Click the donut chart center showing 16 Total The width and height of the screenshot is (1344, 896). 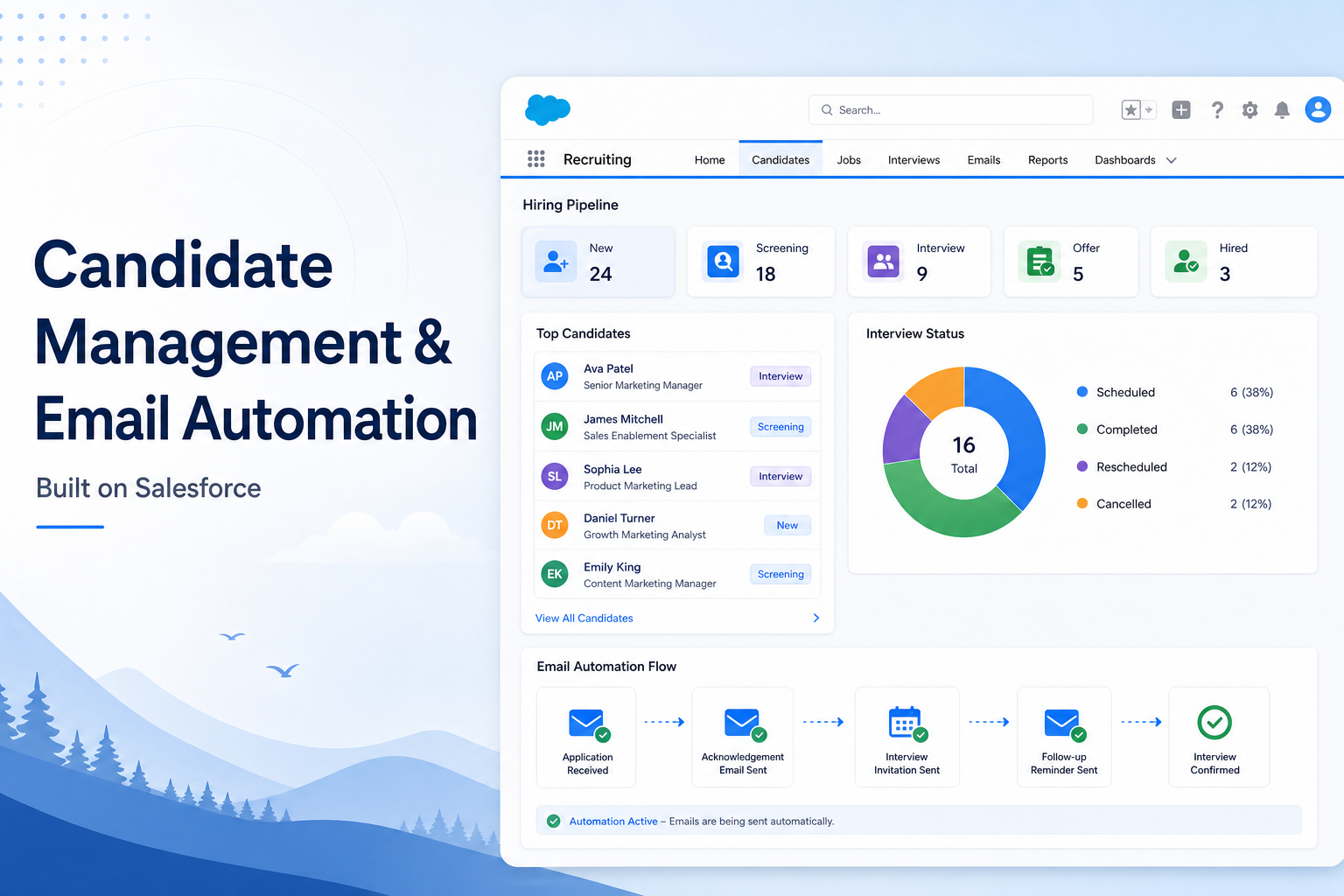point(964,454)
